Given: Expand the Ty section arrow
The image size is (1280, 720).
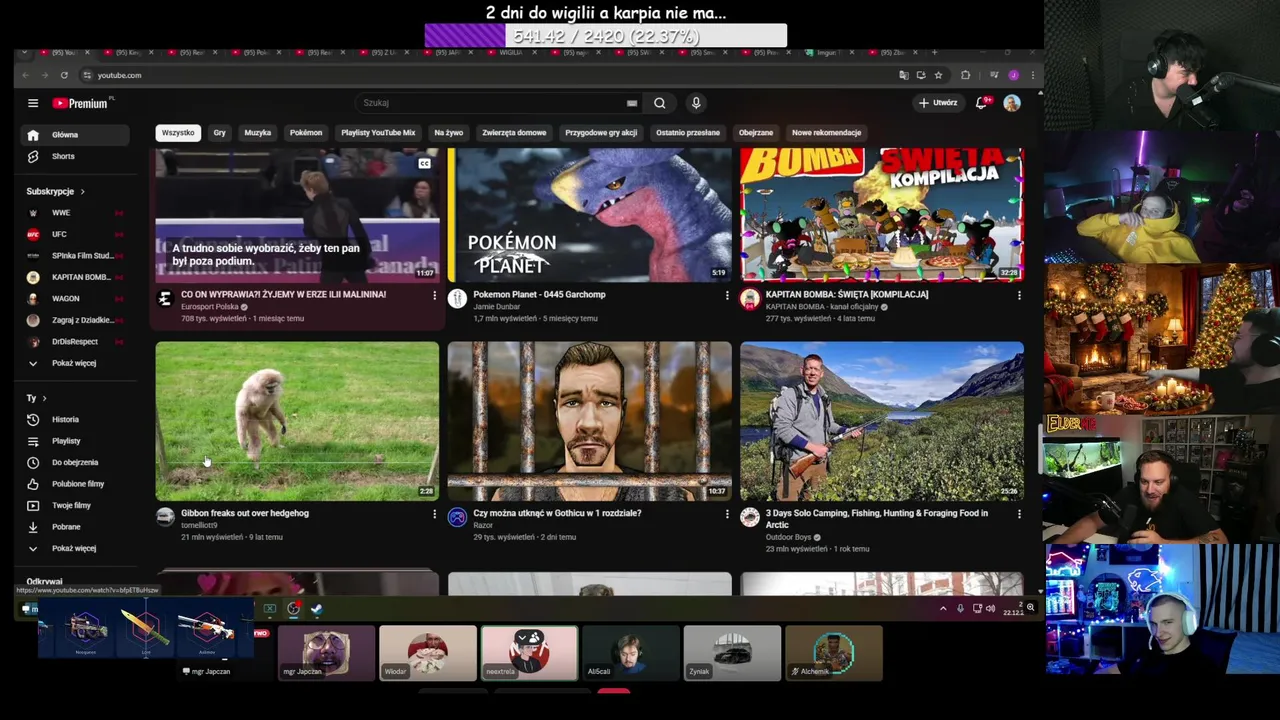Looking at the screenshot, I should click(x=44, y=398).
